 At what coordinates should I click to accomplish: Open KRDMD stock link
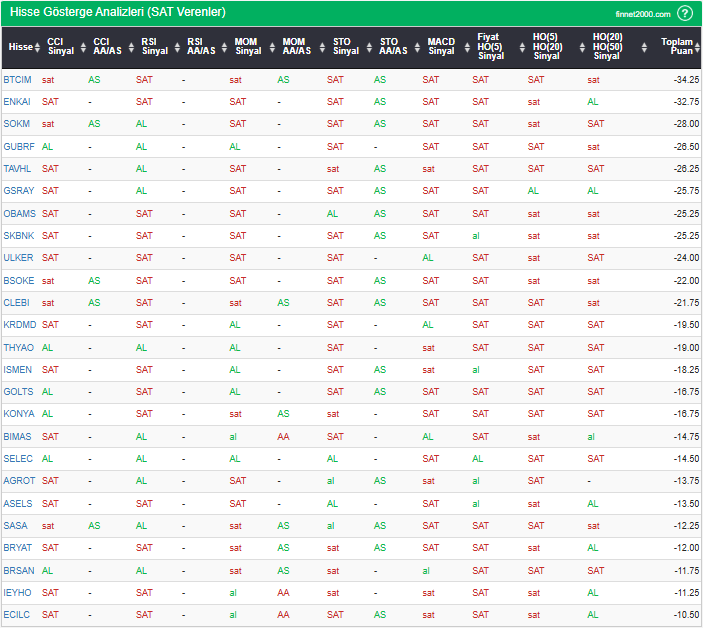point(20,325)
